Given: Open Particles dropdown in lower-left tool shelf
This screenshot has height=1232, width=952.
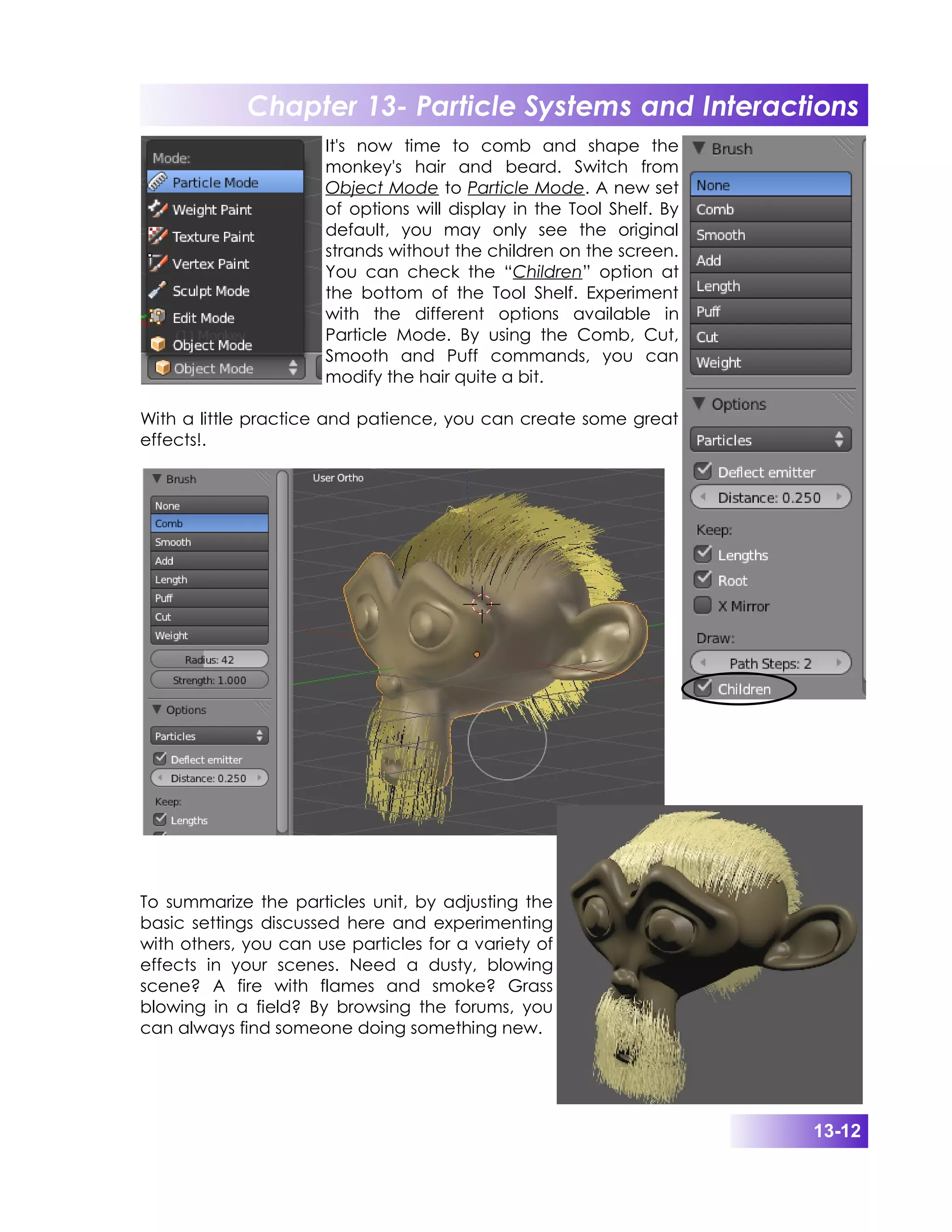Looking at the screenshot, I should [209, 735].
